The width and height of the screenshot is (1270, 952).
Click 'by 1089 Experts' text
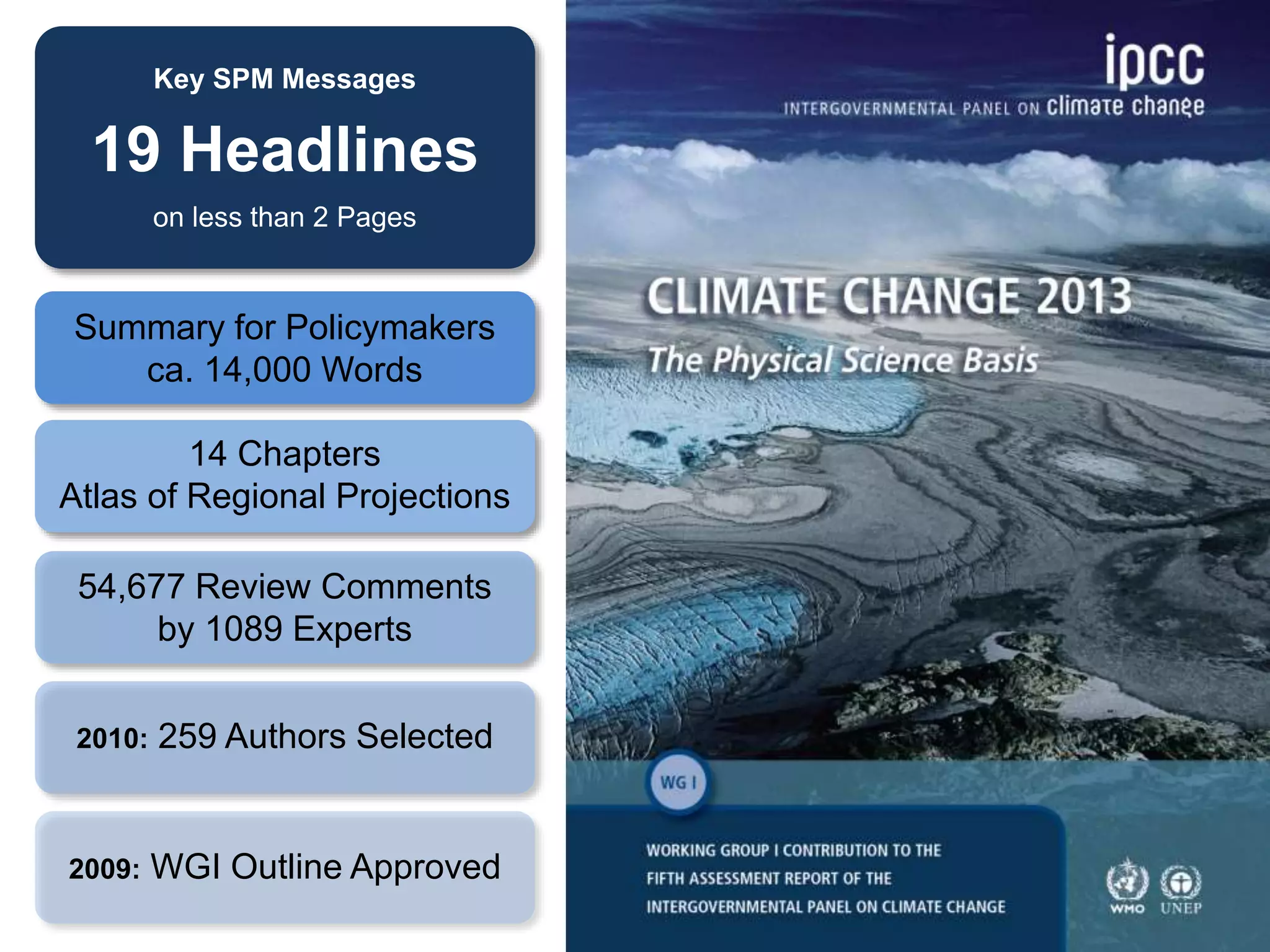click(x=285, y=629)
